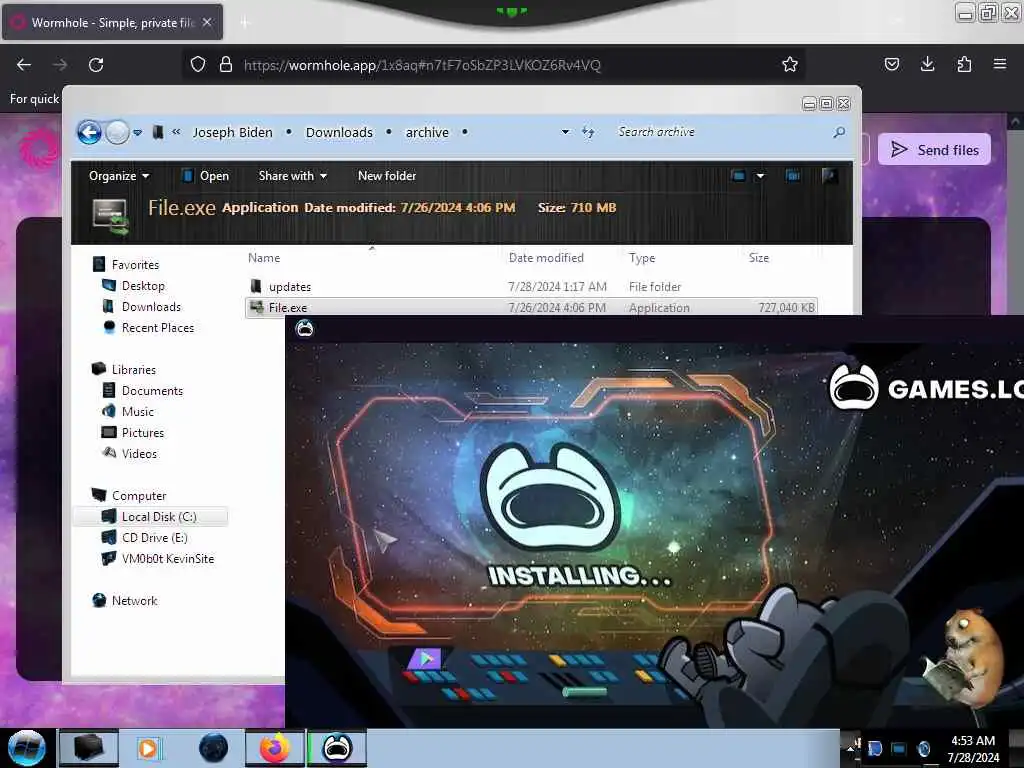Viewport: 1024px width, 768px height.
Task: Open Desktop in the navigation pane
Action: pyautogui.click(x=143, y=286)
